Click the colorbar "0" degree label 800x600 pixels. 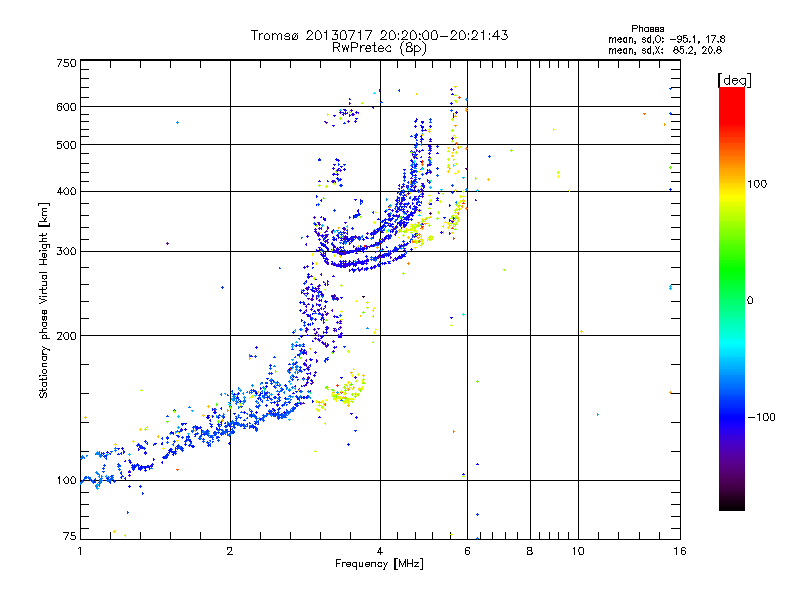[750, 301]
